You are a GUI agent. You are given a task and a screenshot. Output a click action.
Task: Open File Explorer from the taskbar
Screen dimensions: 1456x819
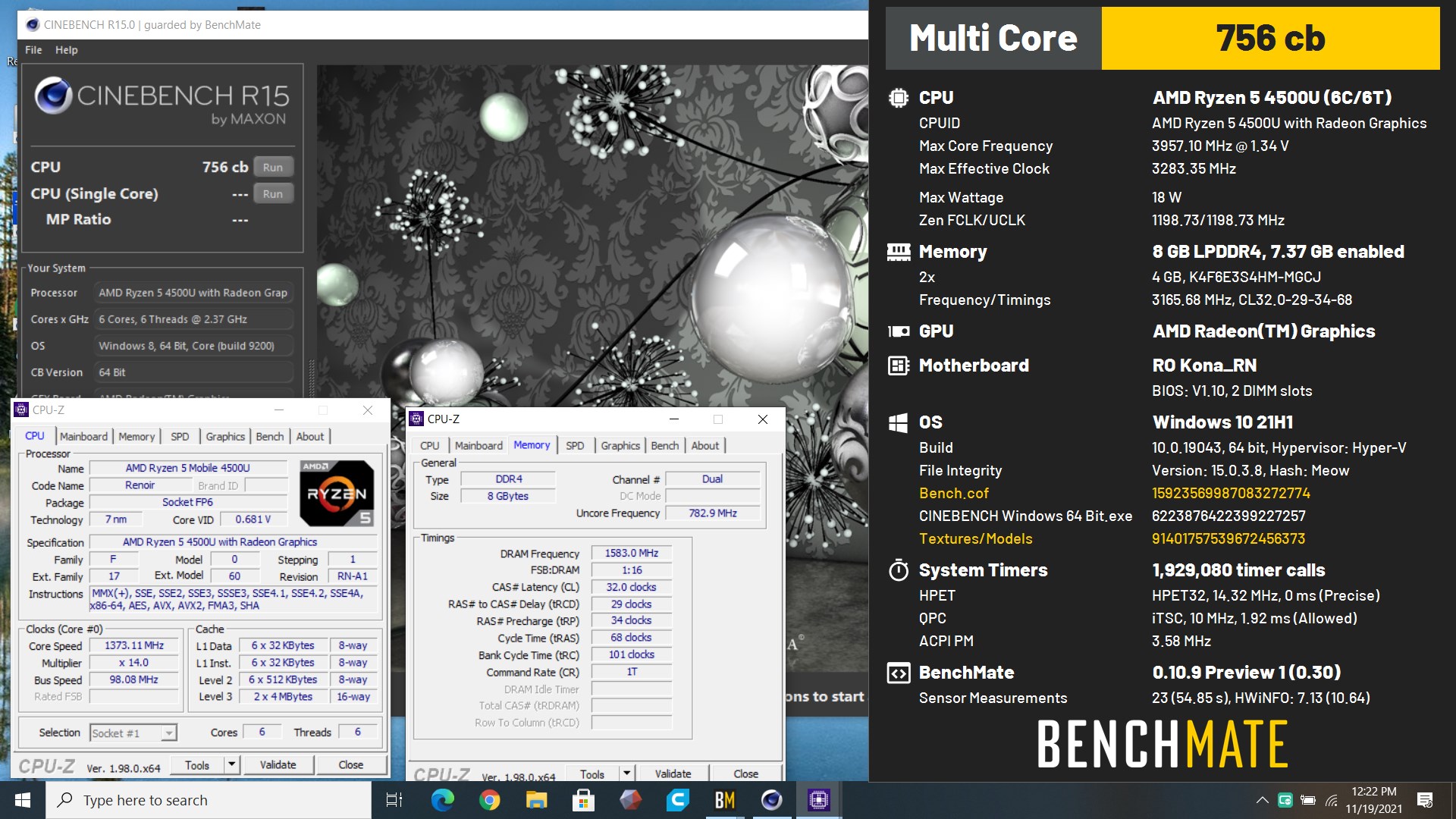point(536,800)
